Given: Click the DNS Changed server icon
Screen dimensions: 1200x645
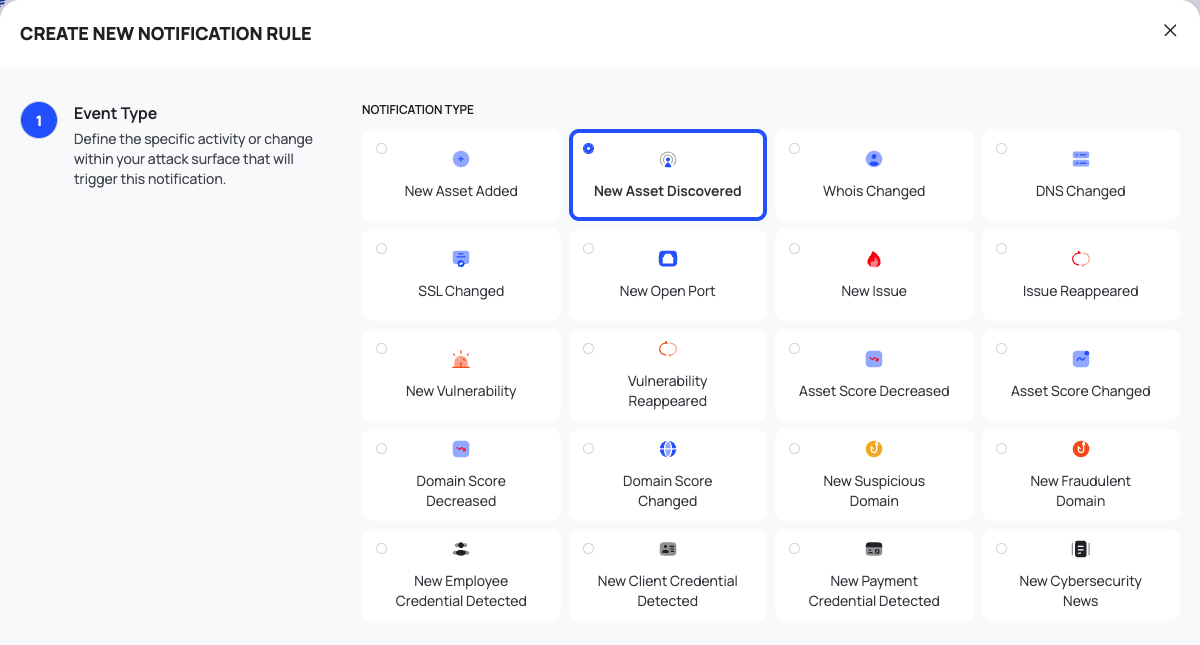Looking at the screenshot, I should (x=1081, y=159).
